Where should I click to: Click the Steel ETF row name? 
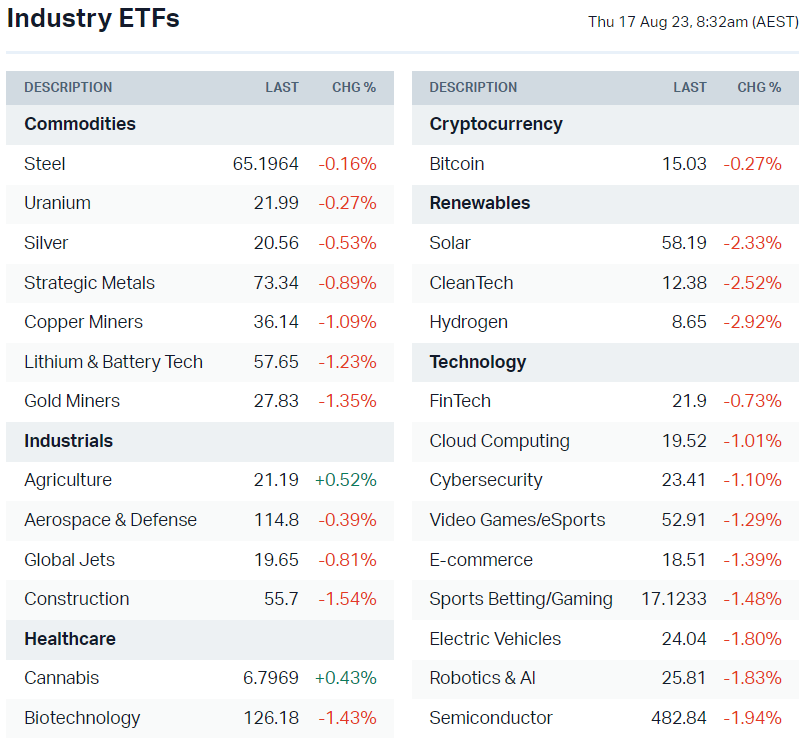[45, 164]
